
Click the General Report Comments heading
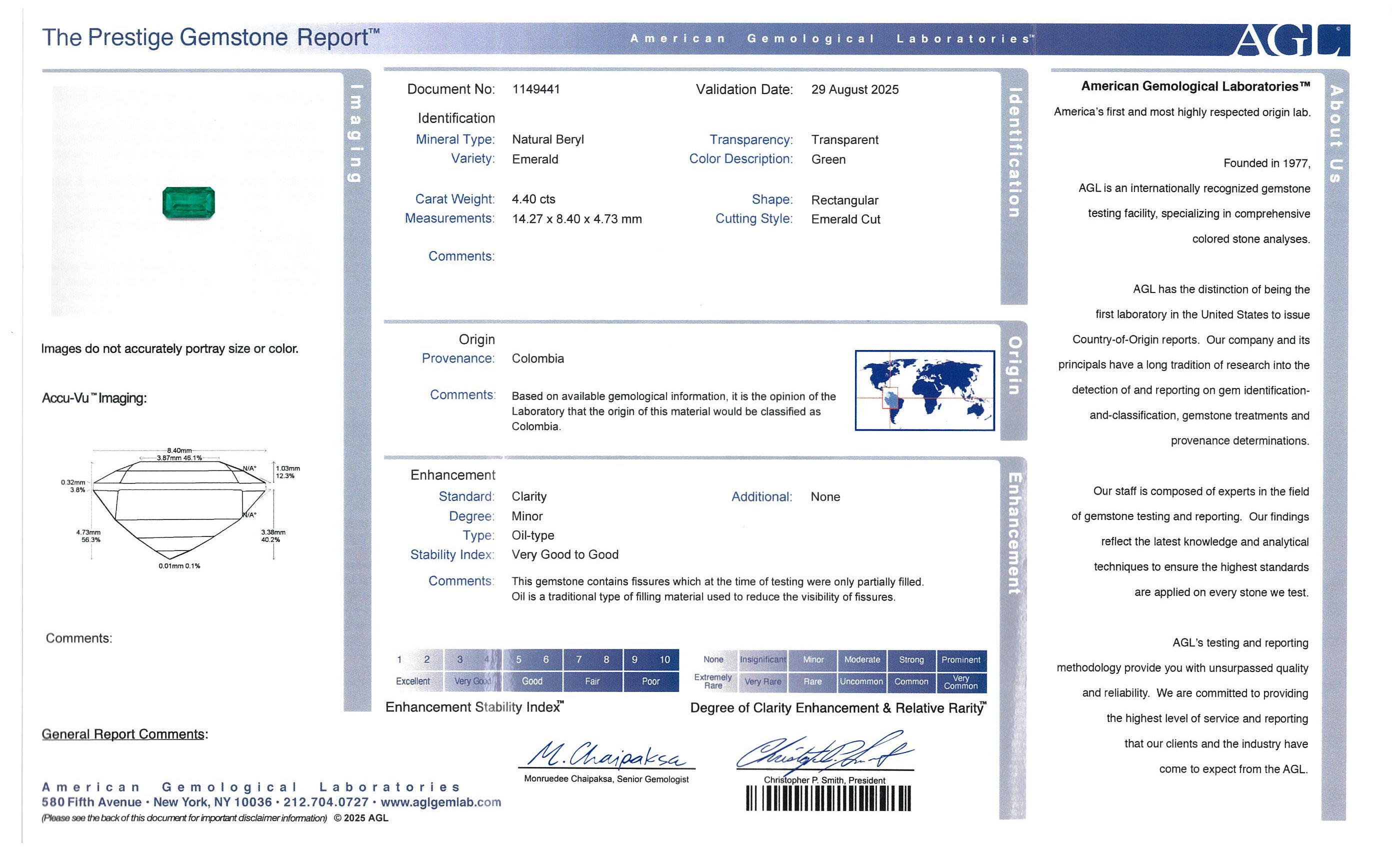point(124,734)
